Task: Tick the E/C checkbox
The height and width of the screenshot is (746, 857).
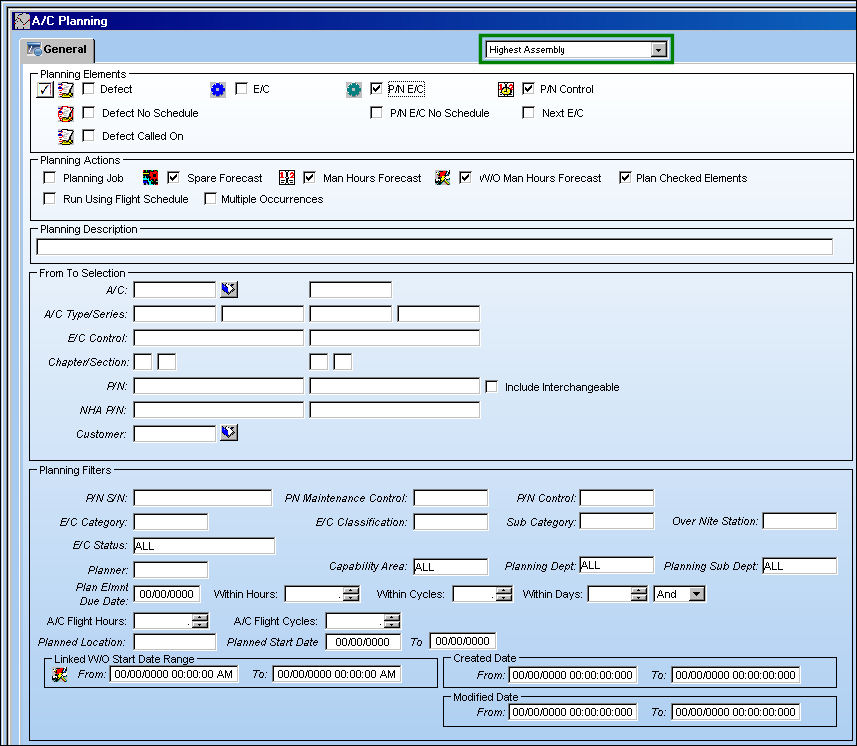Action: point(241,89)
